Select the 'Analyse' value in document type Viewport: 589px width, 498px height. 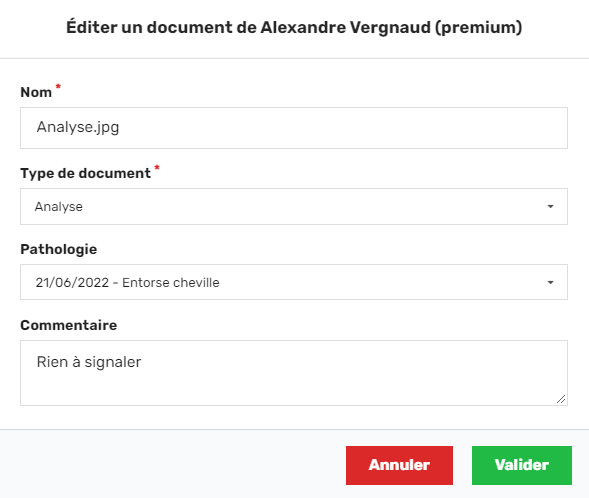tap(59, 207)
